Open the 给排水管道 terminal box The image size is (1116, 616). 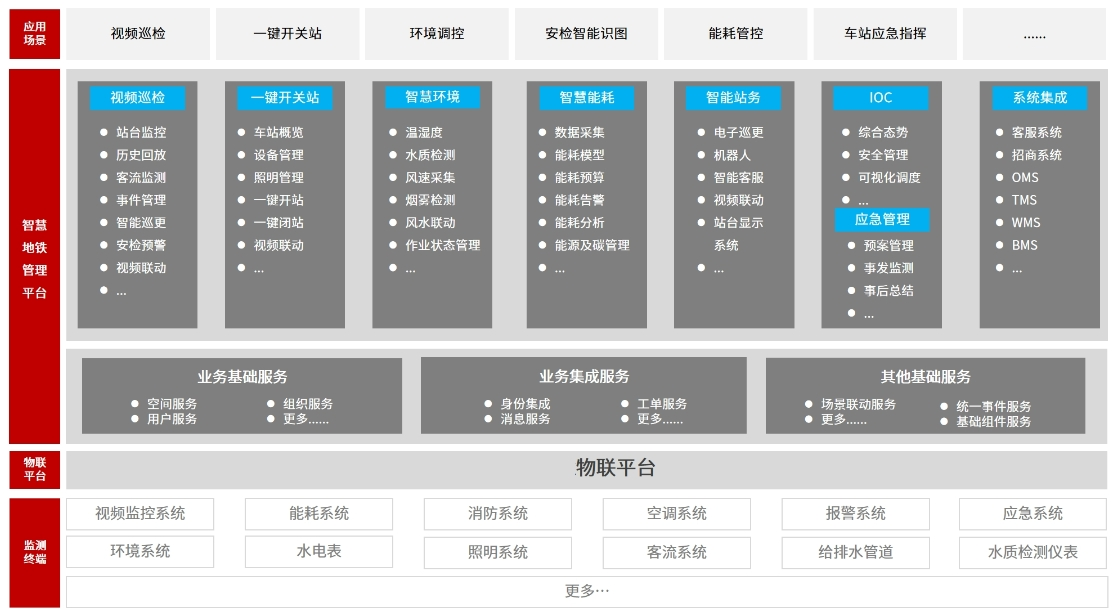856,552
